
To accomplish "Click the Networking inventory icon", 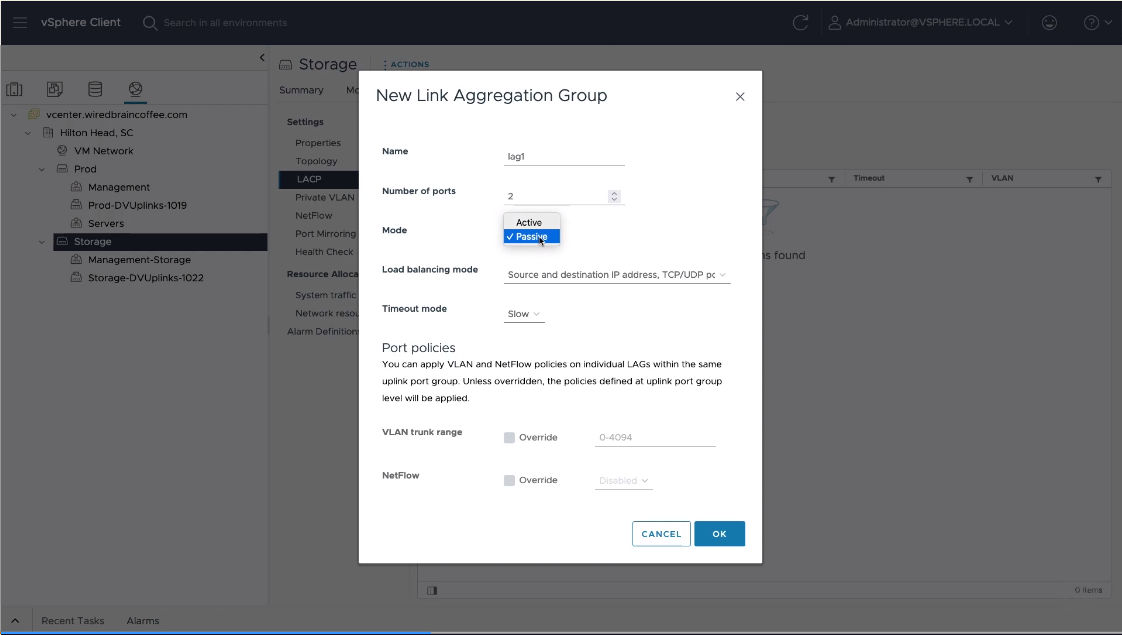I will (134, 90).
